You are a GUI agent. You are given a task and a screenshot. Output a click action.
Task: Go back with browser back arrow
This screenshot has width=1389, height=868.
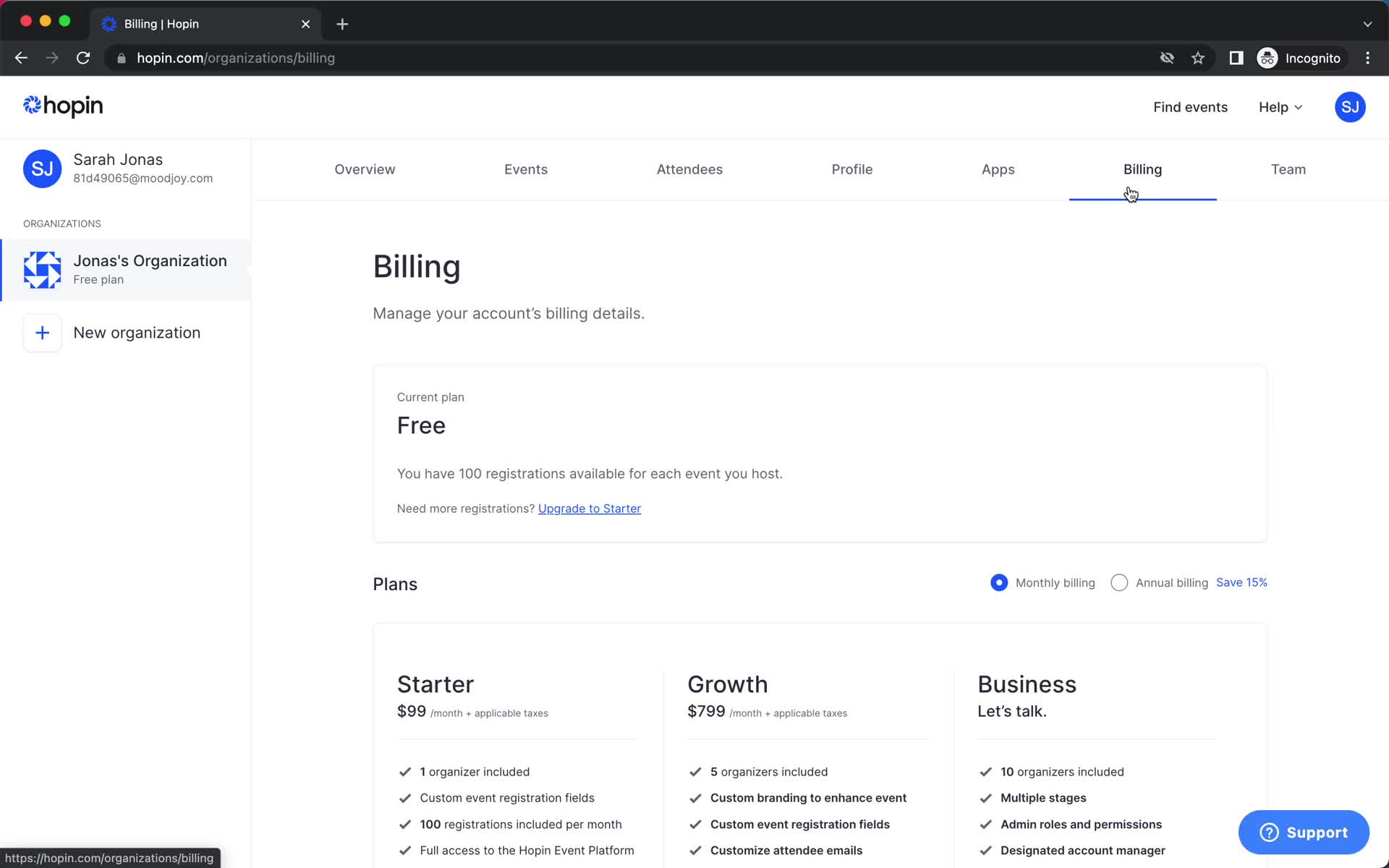pyautogui.click(x=21, y=58)
